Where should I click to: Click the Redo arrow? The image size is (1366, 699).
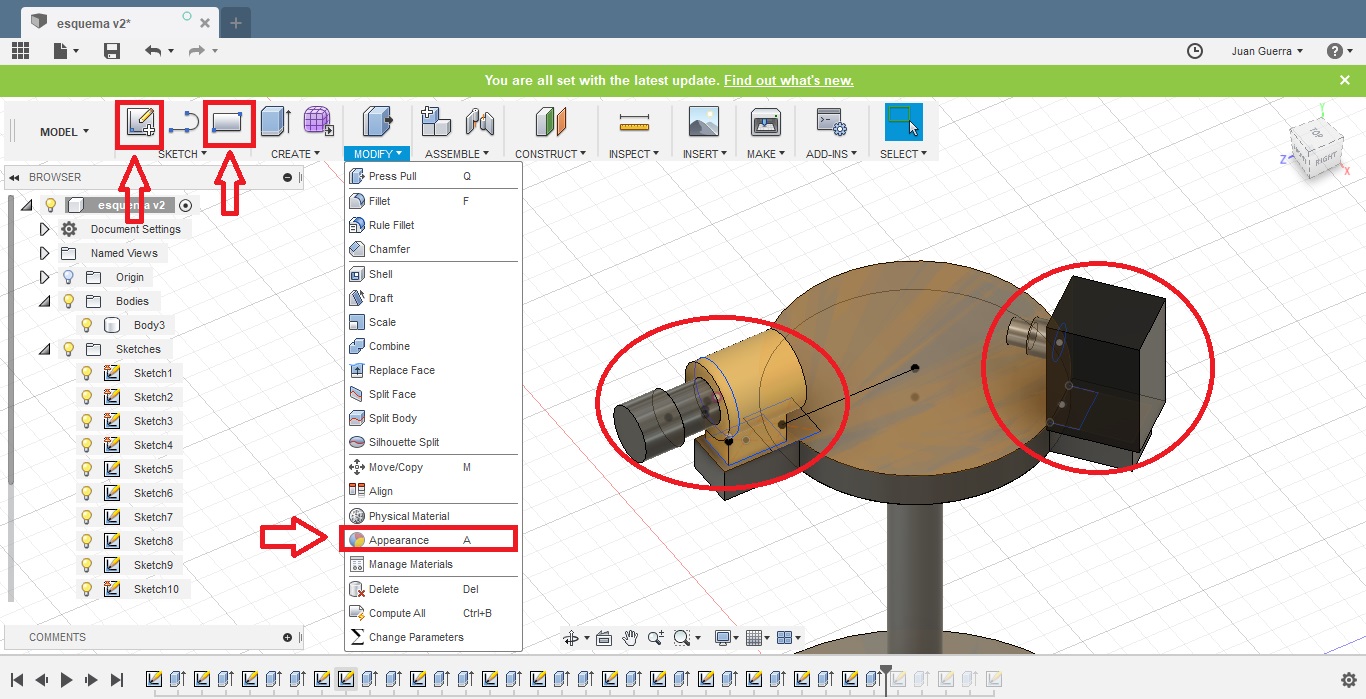pyautogui.click(x=196, y=51)
